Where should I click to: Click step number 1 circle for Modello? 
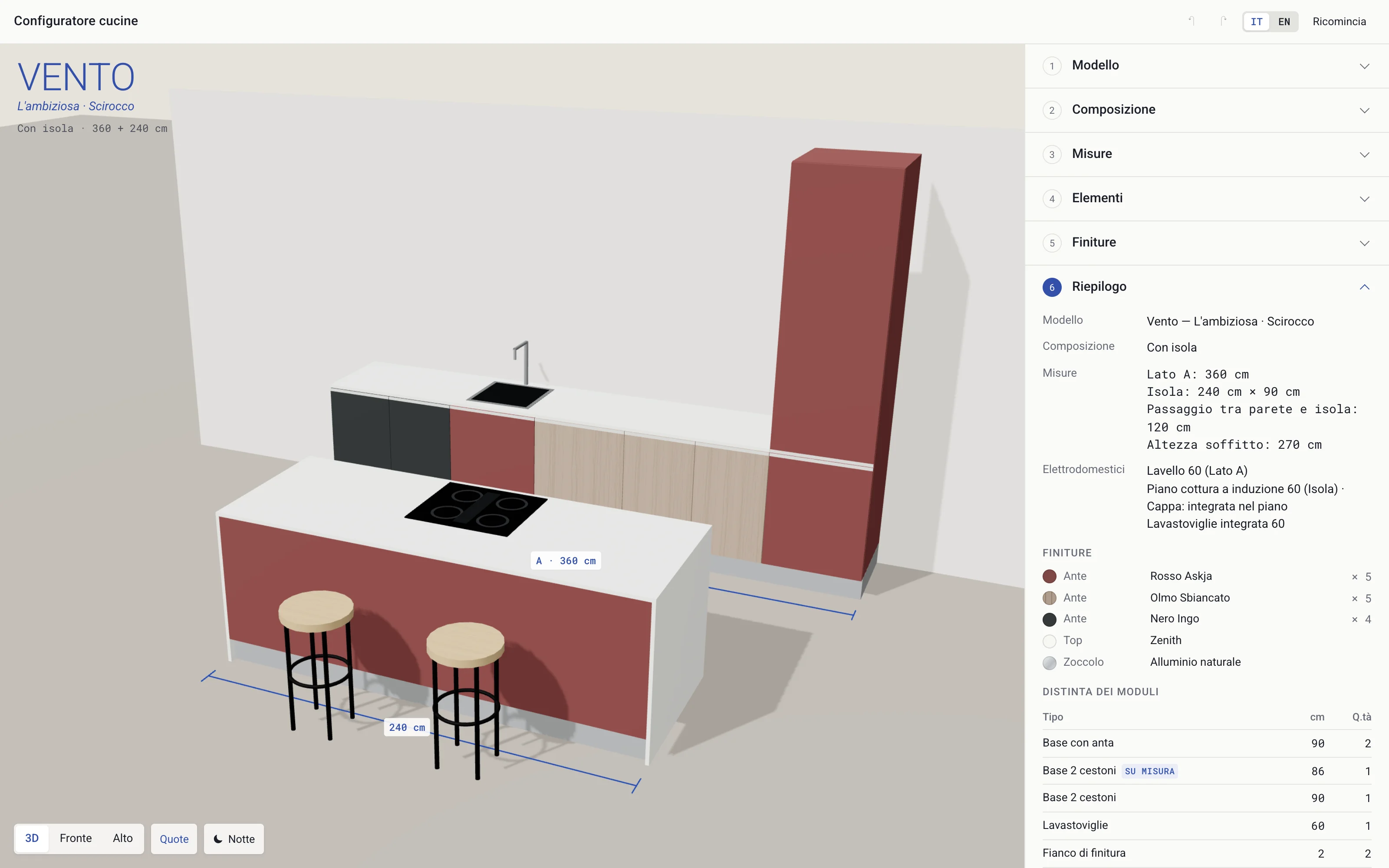point(1051,66)
